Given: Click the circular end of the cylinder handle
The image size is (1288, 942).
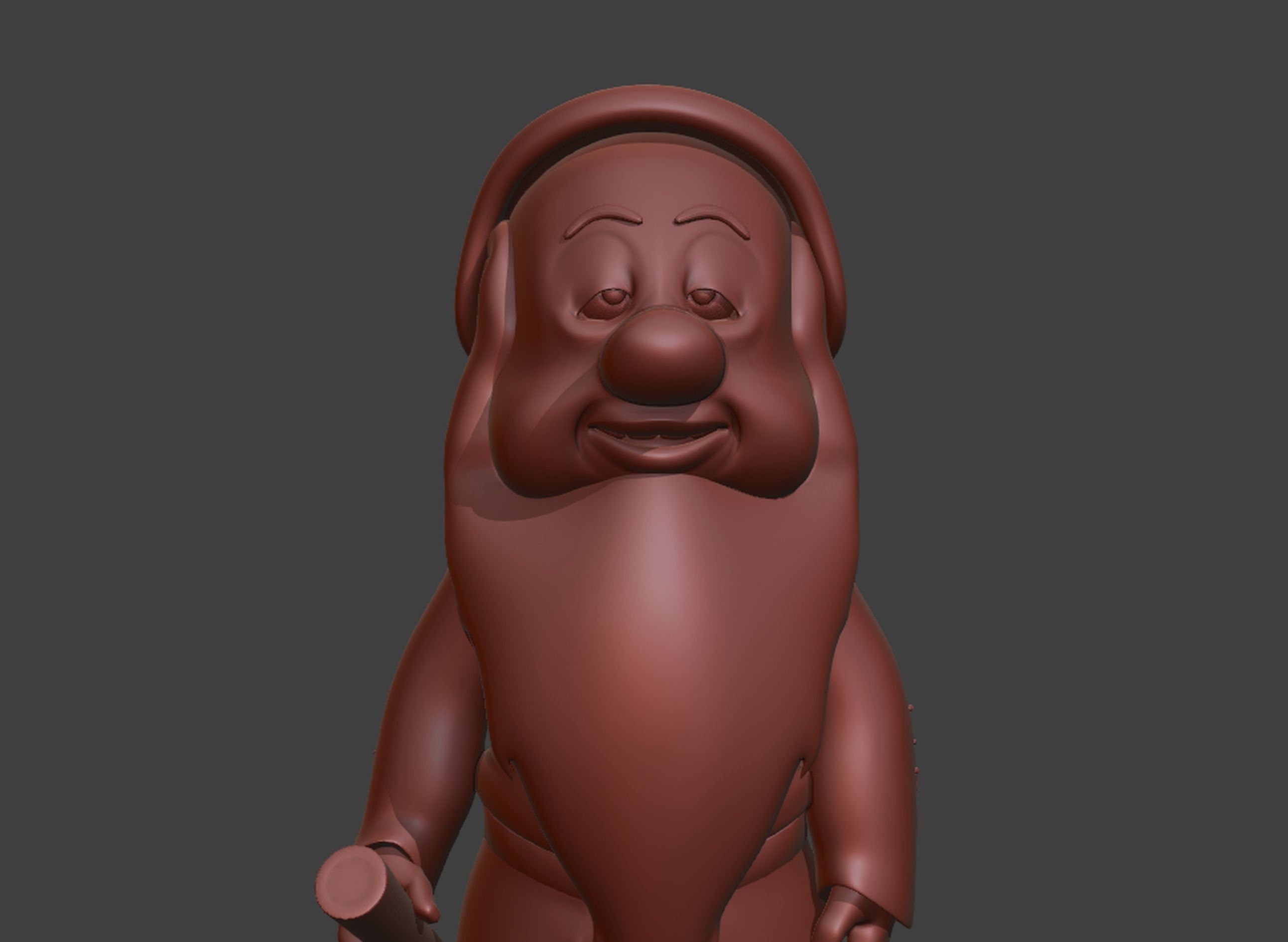Looking at the screenshot, I should [351, 883].
